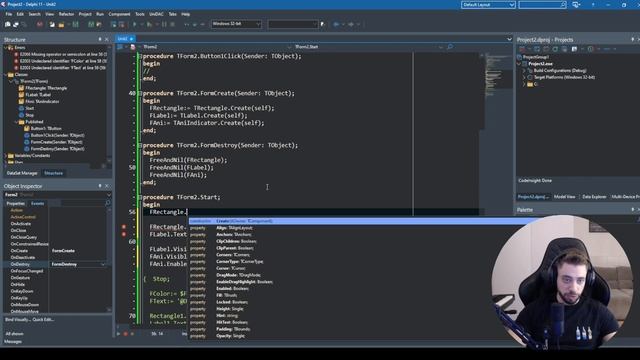Click the Stop program toolbar icon
Image resolution: width=640 pixels, height=360 pixels.
[172, 24]
